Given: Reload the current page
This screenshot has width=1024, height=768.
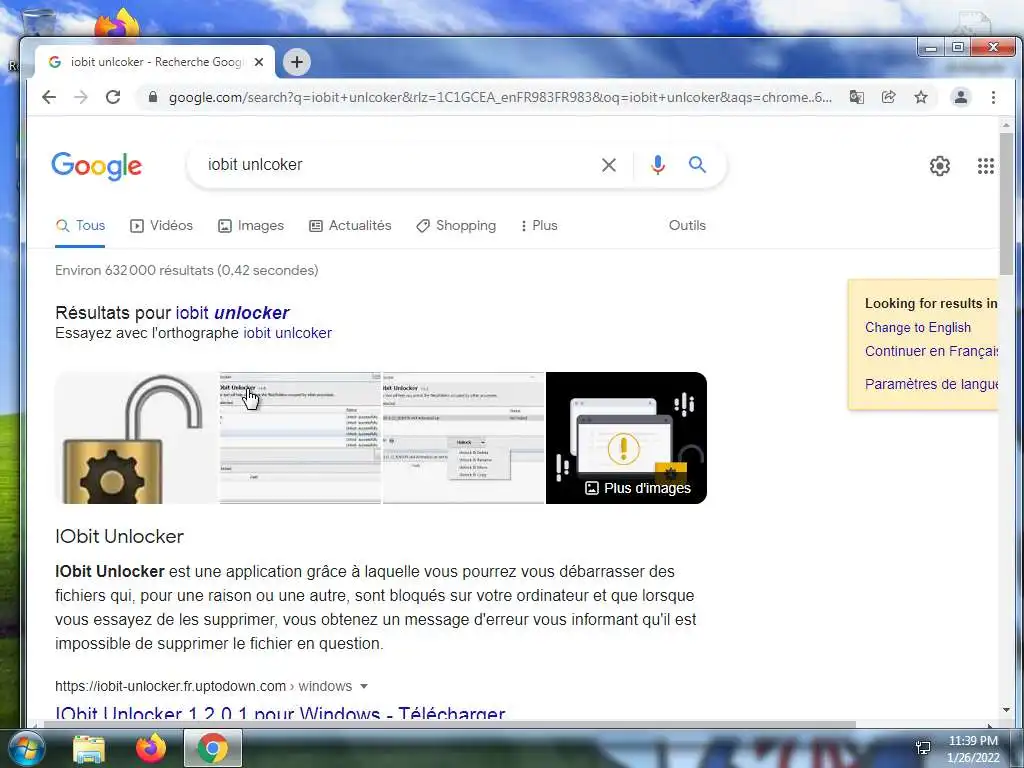Looking at the screenshot, I should pos(113,97).
